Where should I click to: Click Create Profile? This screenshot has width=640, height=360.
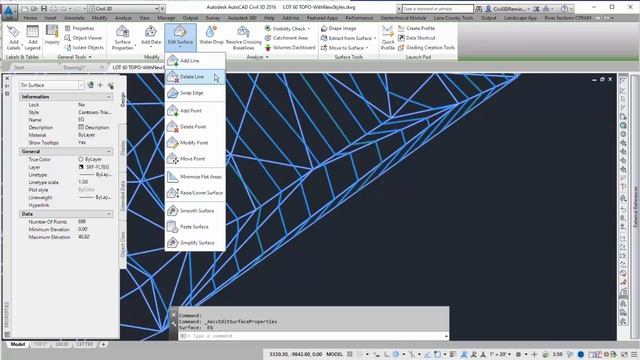pyautogui.click(x=417, y=28)
